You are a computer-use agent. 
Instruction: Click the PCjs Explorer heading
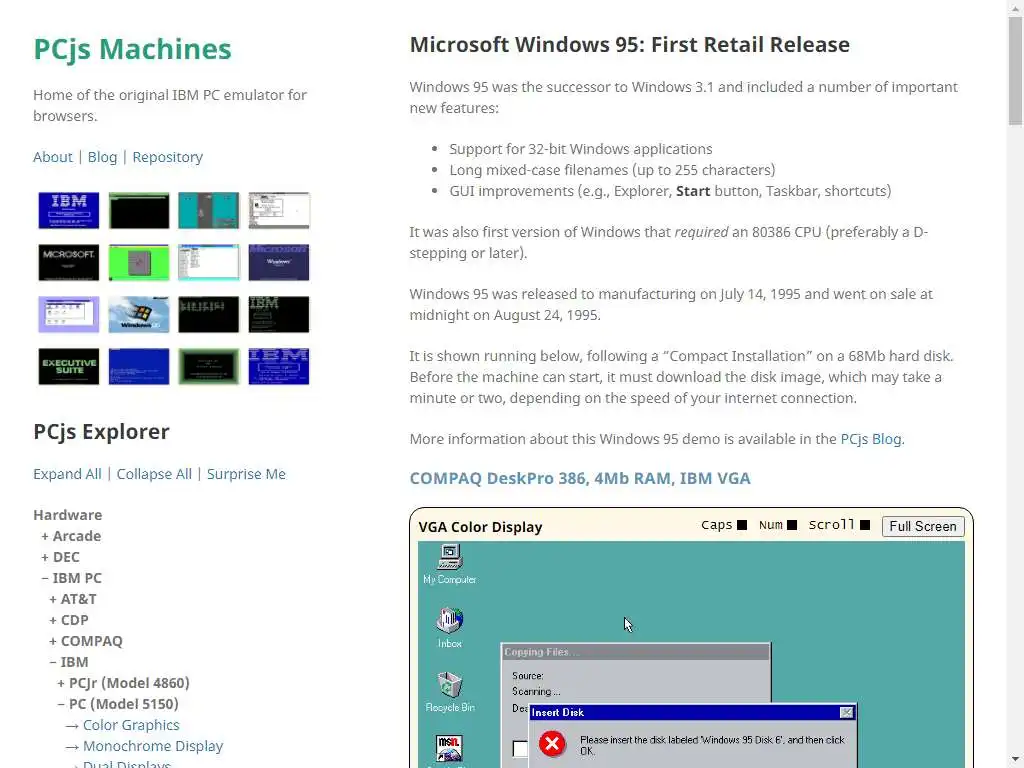[101, 432]
